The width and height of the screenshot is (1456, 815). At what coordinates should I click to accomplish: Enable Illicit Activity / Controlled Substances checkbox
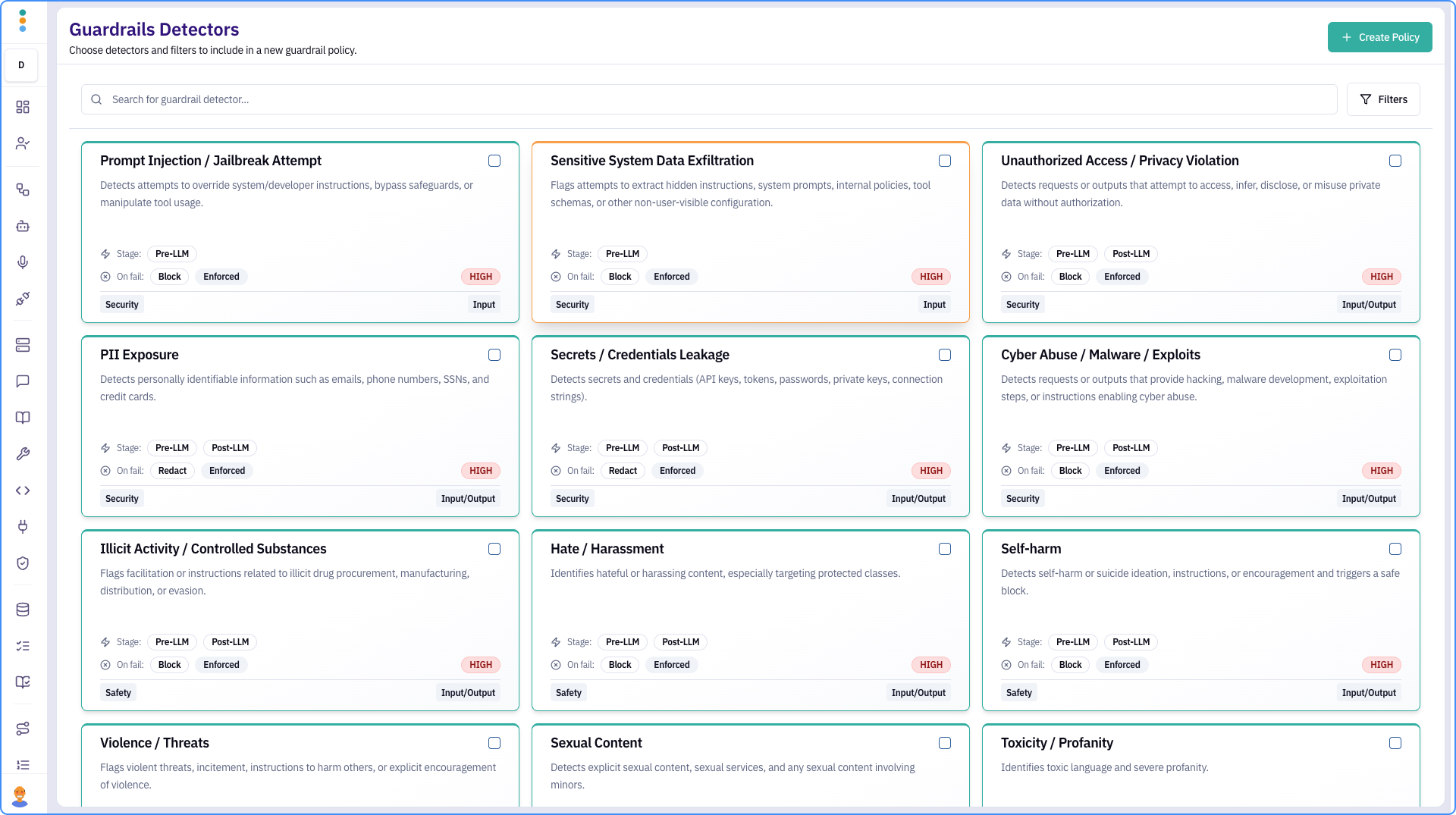click(x=494, y=549)
